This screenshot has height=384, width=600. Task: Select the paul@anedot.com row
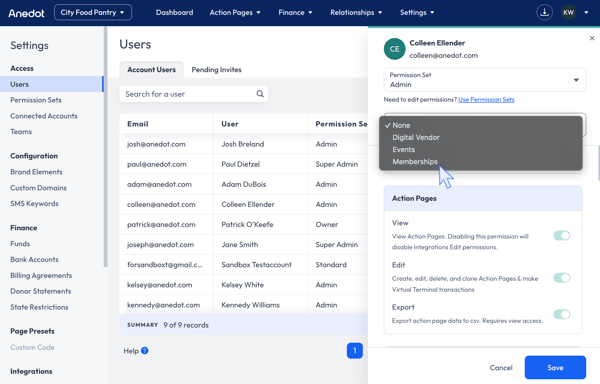[x=243, y=164]
